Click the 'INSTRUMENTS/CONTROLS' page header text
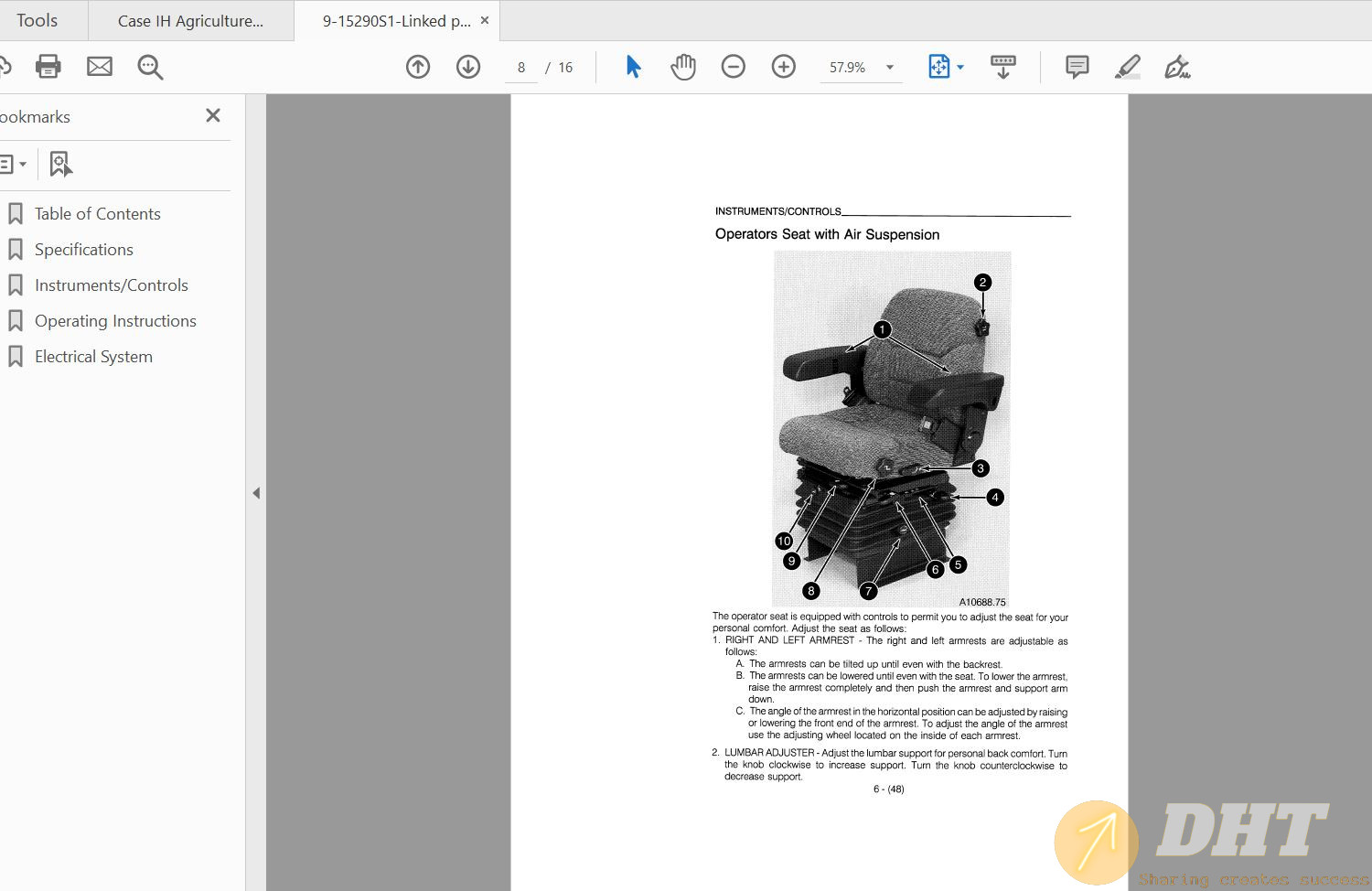This screenshot has width=1372, height=891. (777, 211)
